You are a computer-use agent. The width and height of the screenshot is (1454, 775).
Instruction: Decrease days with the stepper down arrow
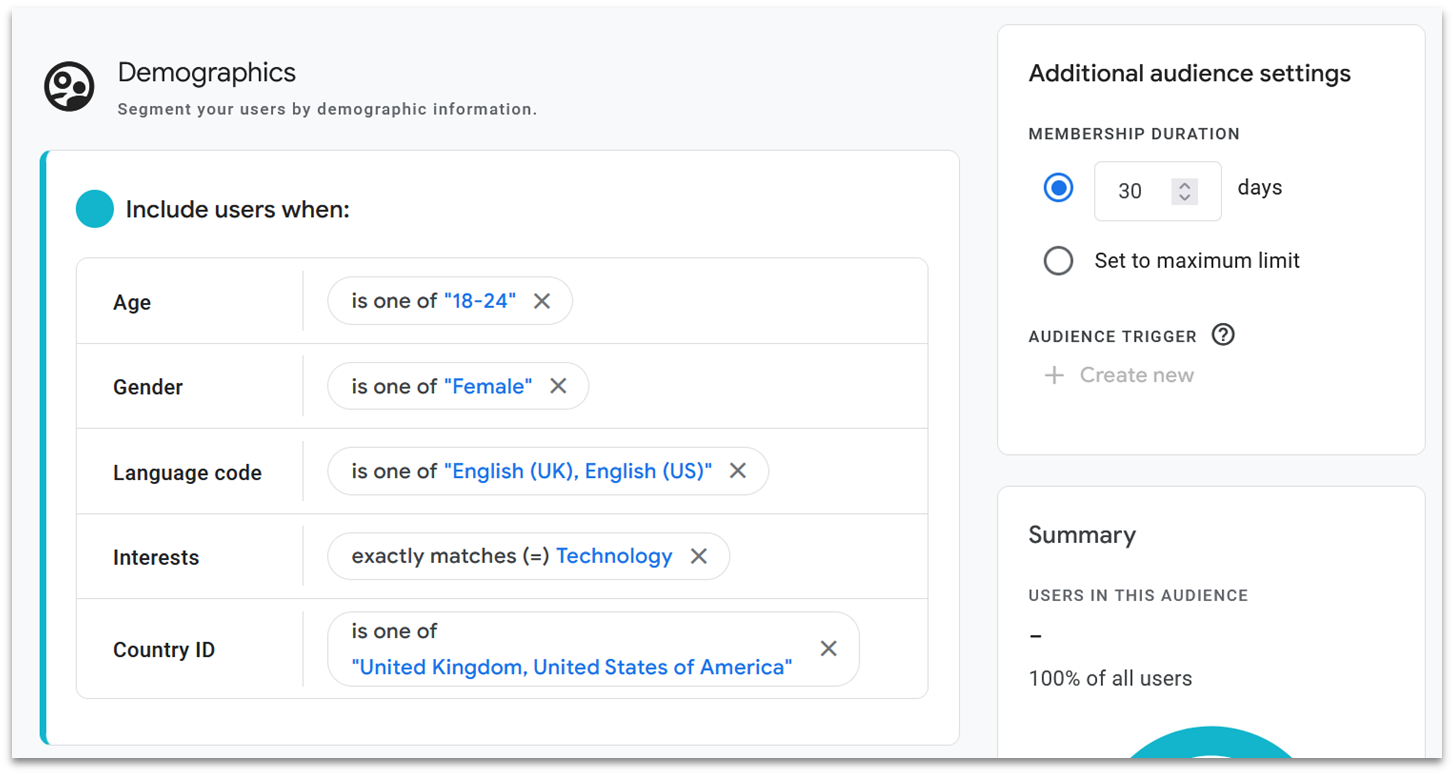point(1184,197)
